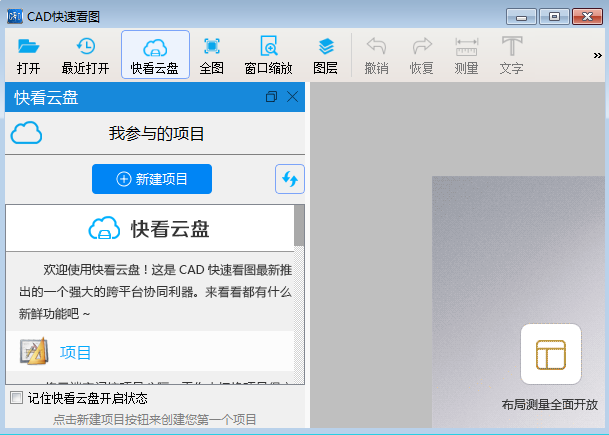The image size is (609, 435).
Task: Click the 布局测量全面开放 layout icon
Action: pyautogui.click(x=551, y=354)
